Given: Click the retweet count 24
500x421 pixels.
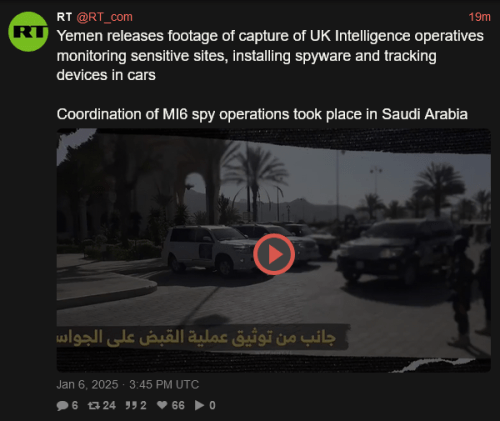Looking at the screenshot, I should [109, 405].
